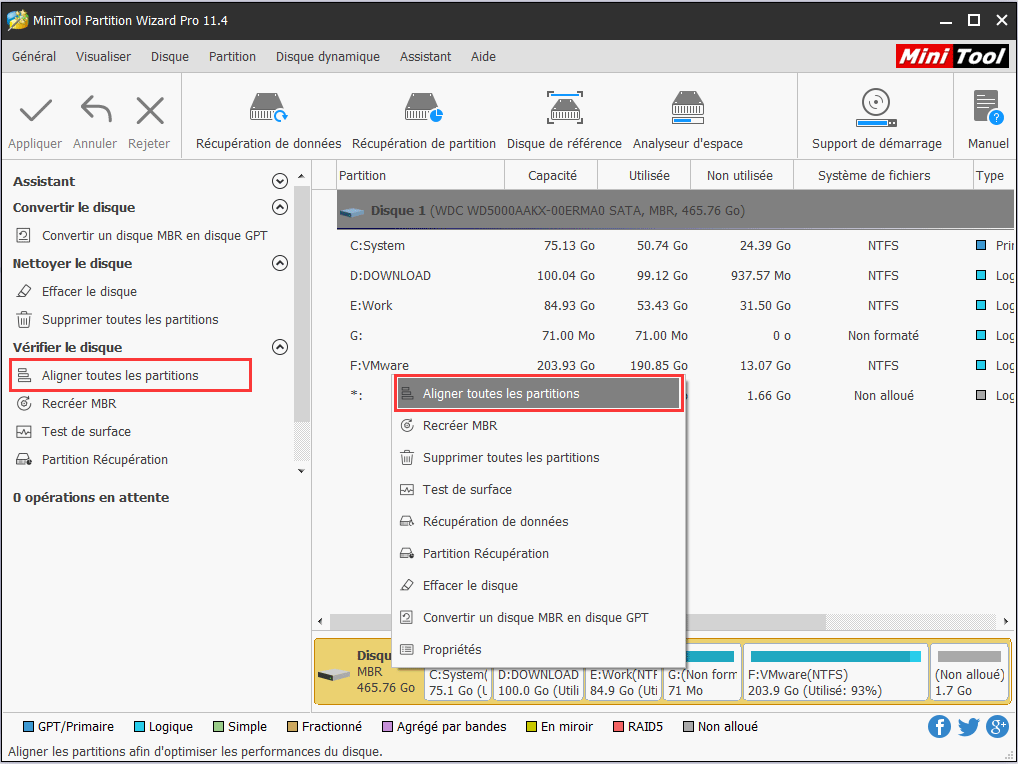The image size is (1018, 764).
Task: Choose Supprimer toutes les partitions in context menu
Action: (x=539, y=458)
